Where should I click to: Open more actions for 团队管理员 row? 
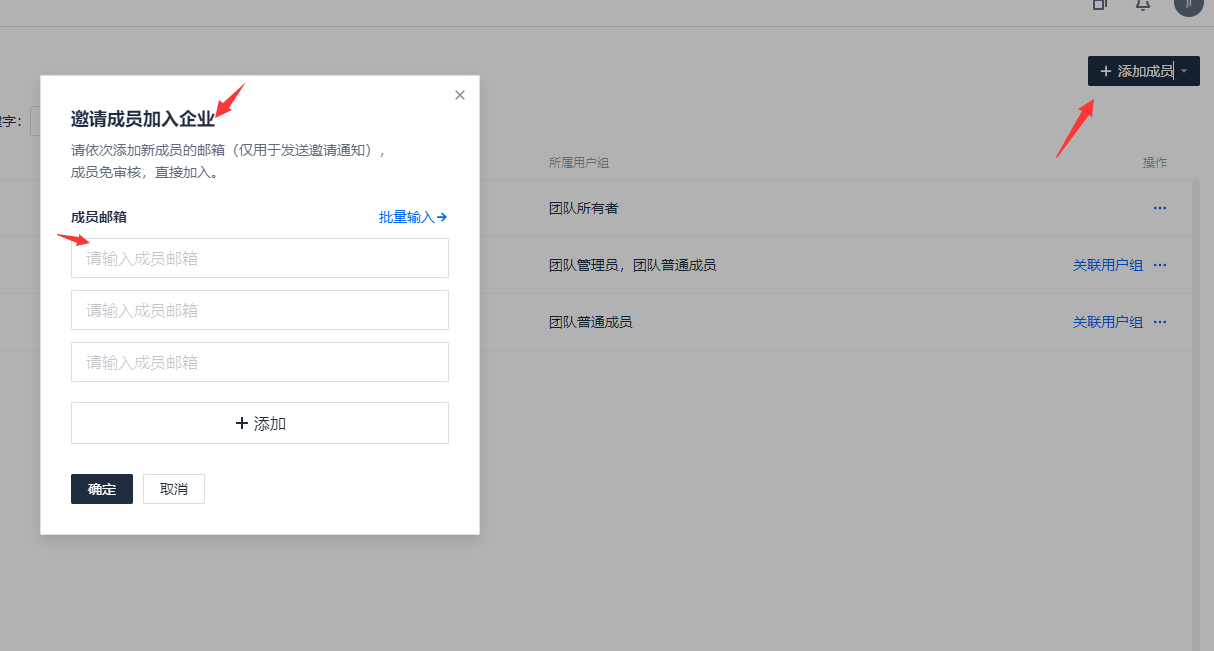(1160, 265)
